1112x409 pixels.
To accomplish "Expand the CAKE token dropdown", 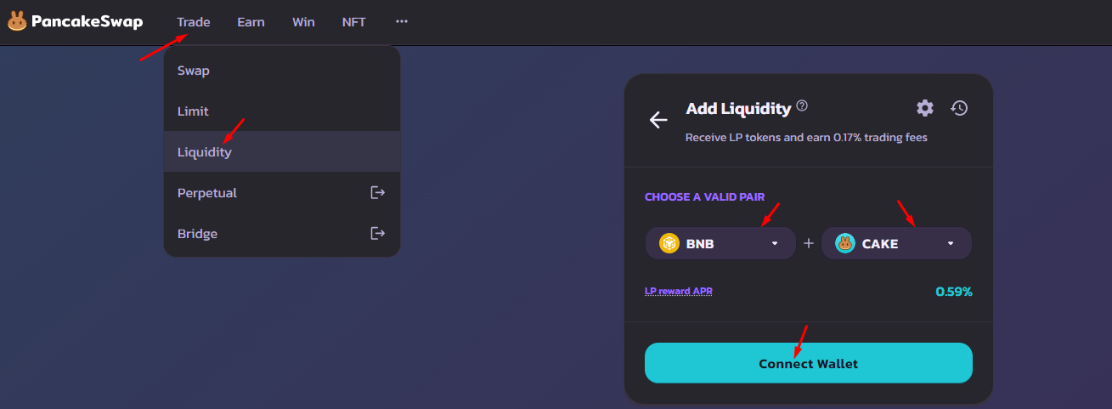I will (896, 243).
